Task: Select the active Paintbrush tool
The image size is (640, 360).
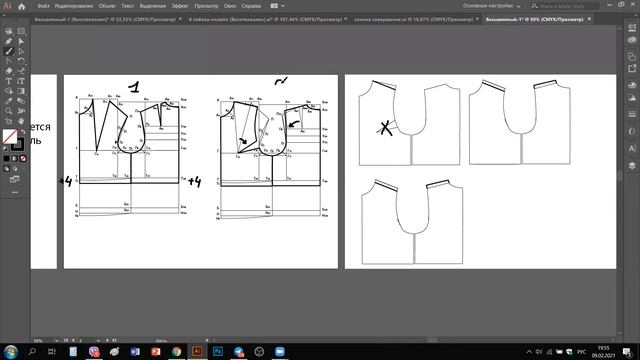Action: [9, 51]
